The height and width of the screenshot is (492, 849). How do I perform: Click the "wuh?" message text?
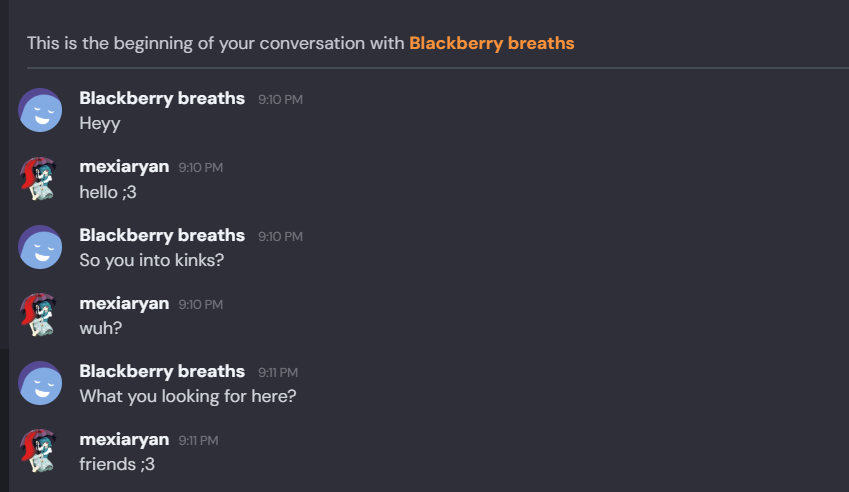[101, 328]
